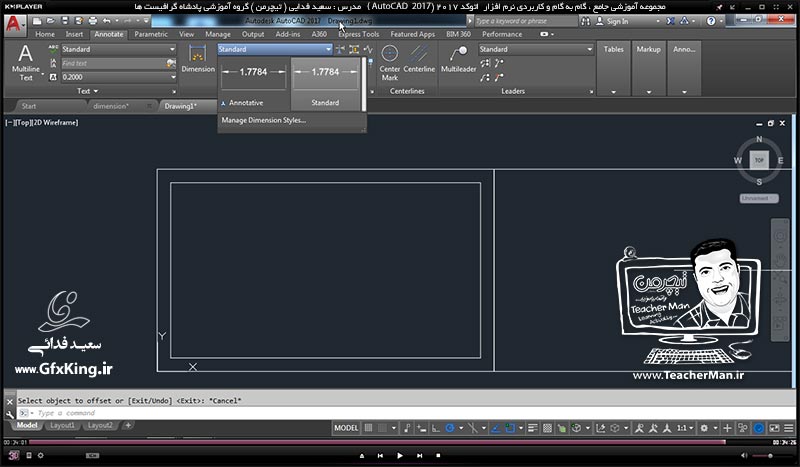This screenshot has height=467, width=800.
Task: Switch to the Layout1 tab
Action: pyautogui.click(x=62, y=425)
